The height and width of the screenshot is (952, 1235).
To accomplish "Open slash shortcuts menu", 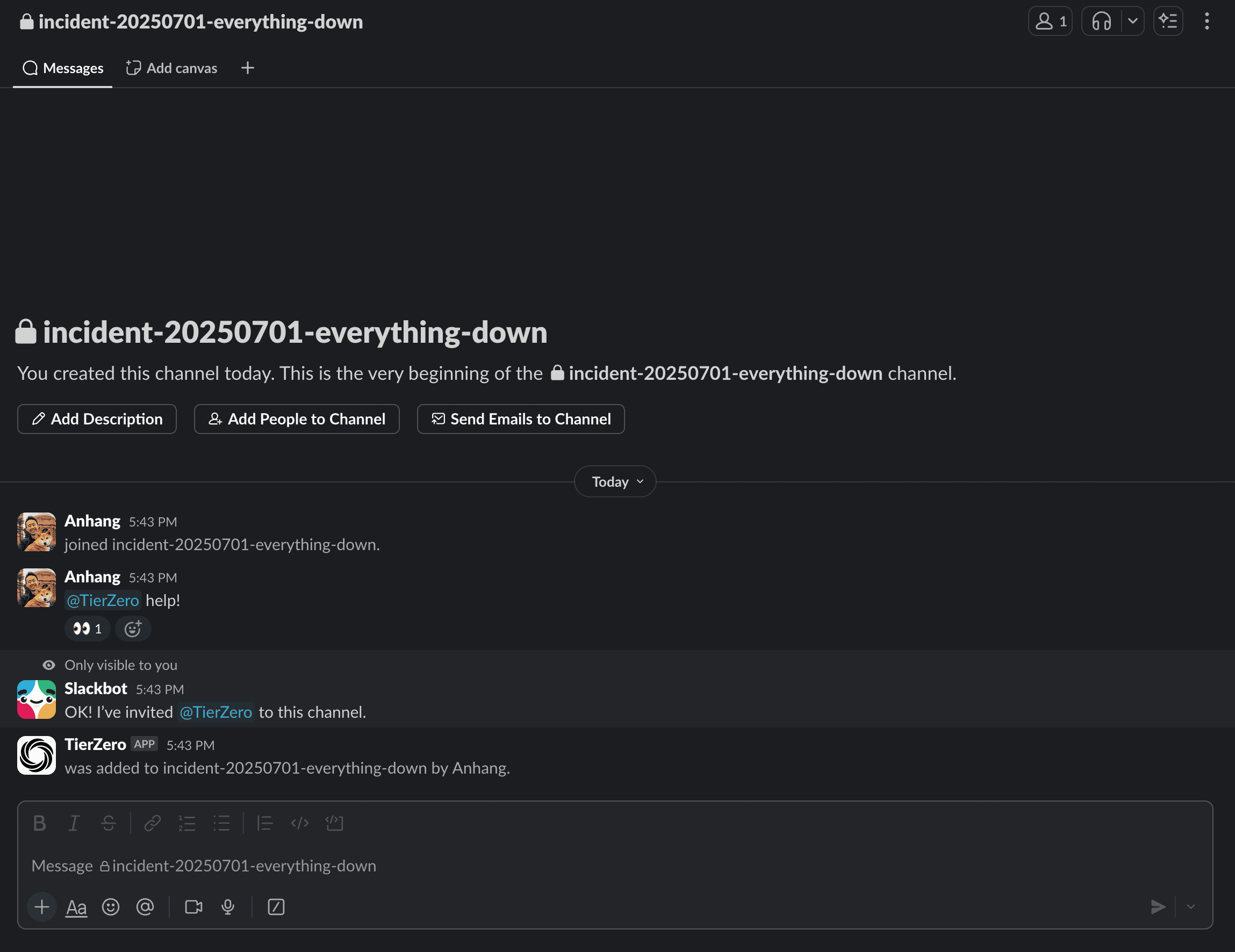I will (276, 907).
